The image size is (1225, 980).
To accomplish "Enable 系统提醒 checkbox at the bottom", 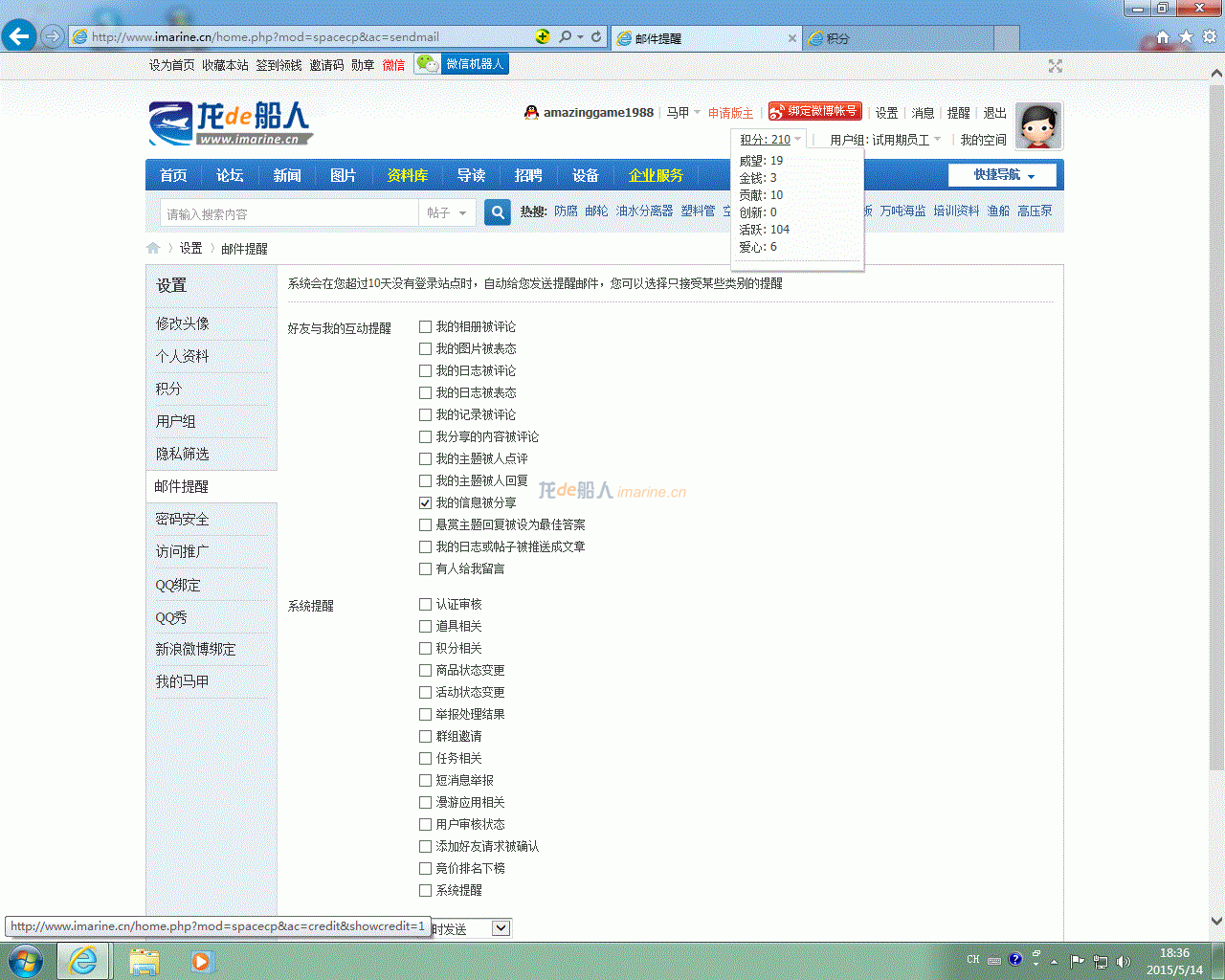I will coord(425,891).
